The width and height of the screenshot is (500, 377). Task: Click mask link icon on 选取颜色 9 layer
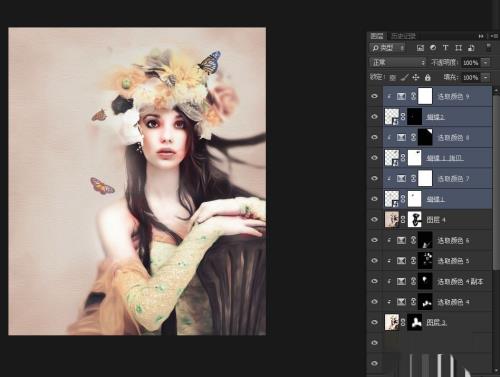click(413, 96)
